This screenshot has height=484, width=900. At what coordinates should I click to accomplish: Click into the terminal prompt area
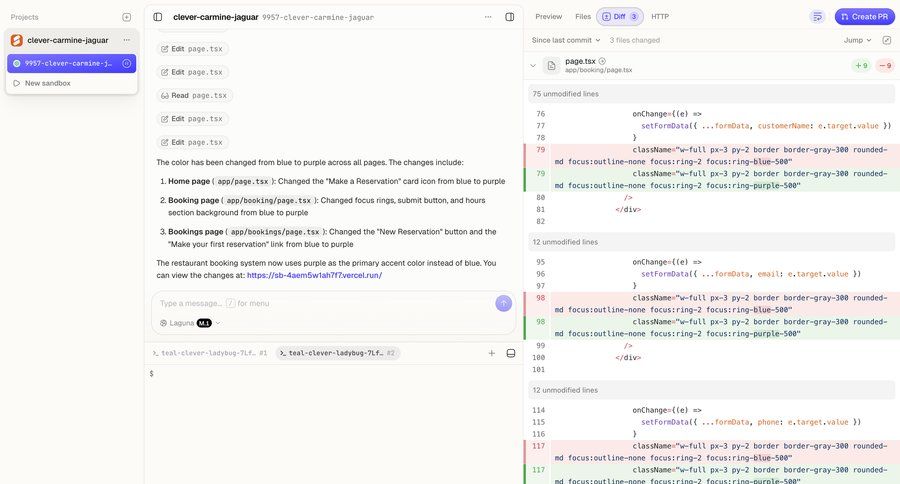point(333,425)
